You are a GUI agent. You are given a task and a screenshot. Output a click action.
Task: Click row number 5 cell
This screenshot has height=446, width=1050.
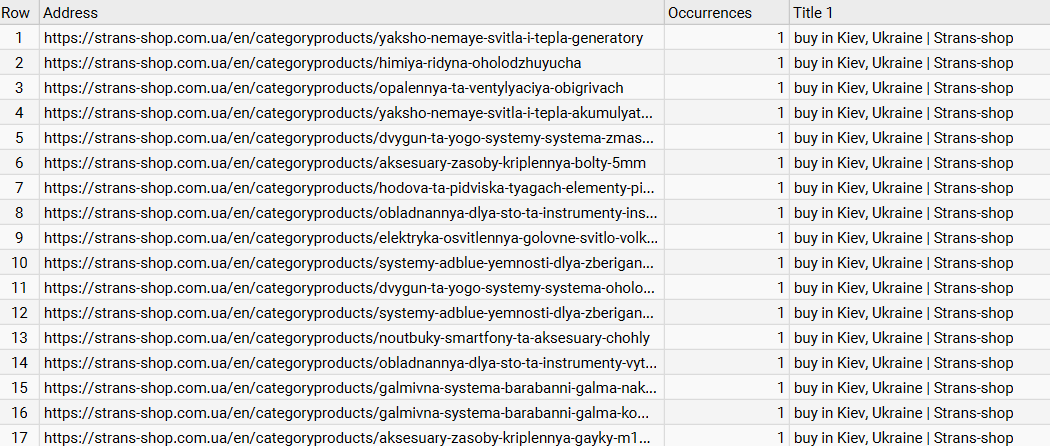point(19,138)
